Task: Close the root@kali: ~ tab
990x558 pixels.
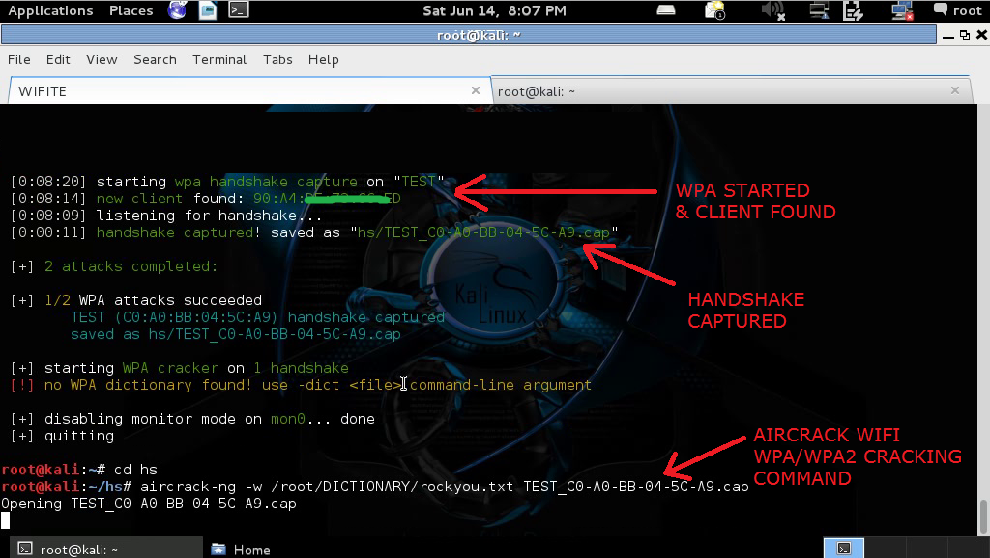Action: [x=955, y=91]
